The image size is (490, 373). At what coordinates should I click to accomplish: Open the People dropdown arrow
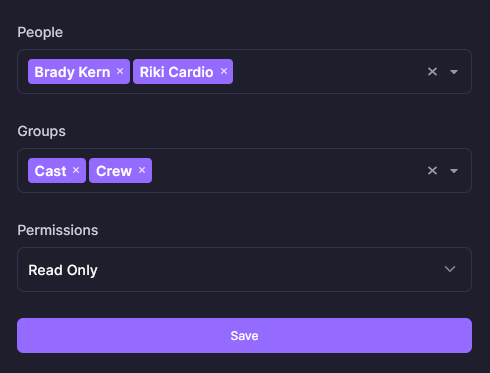[x=454, y=72]
